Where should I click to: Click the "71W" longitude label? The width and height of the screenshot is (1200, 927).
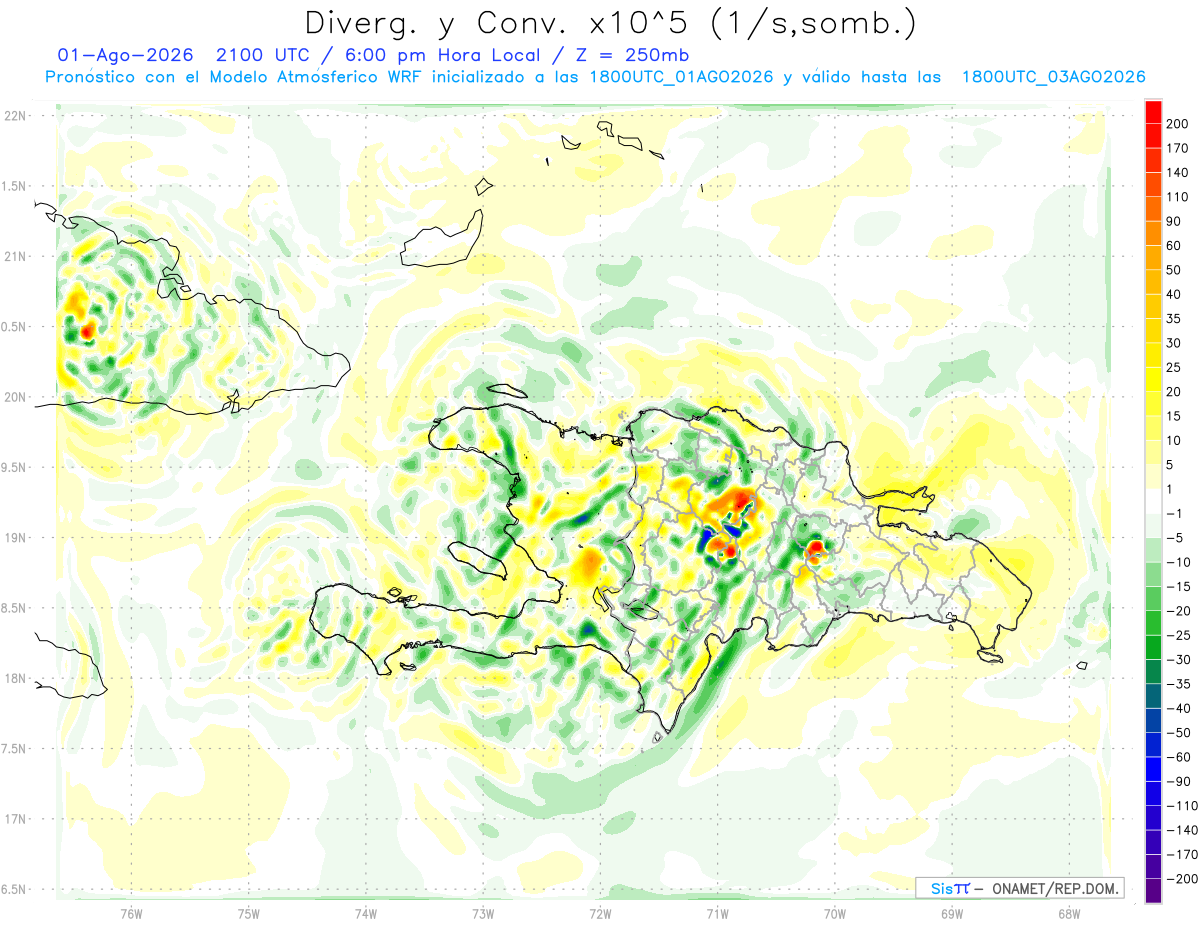(717, 913)
